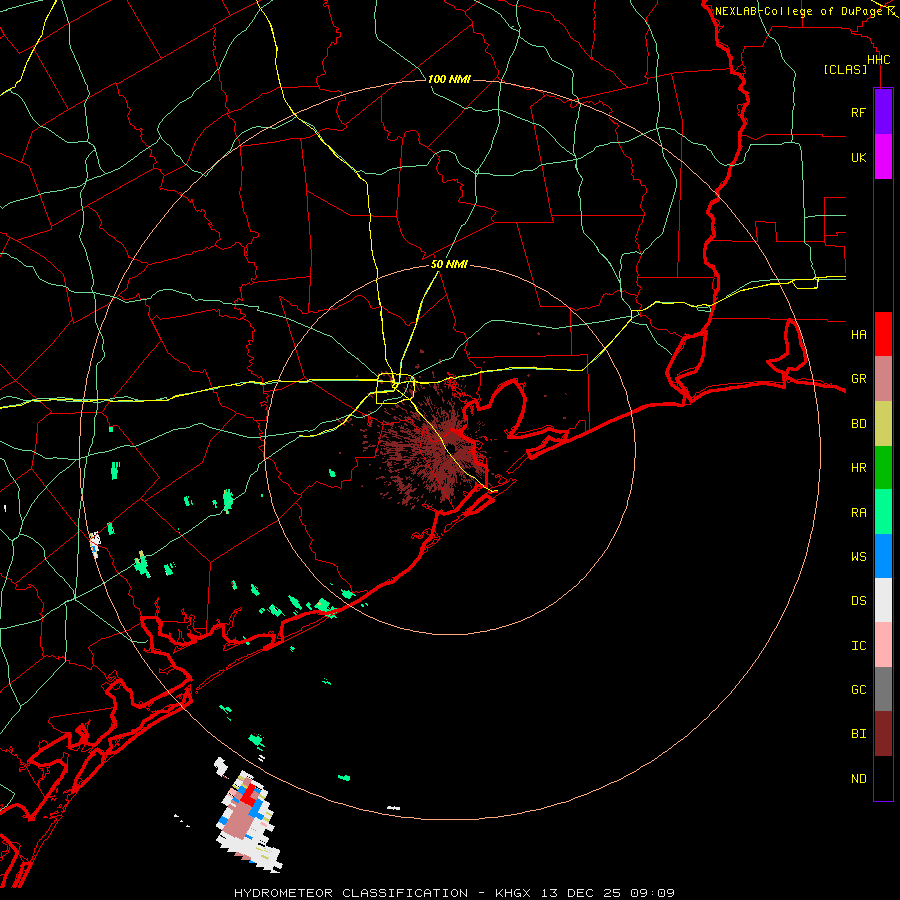The width and height of the screenshot is (900, 900).
Task: Pick the brown BI biological swatch
Action: coord(883,734)
